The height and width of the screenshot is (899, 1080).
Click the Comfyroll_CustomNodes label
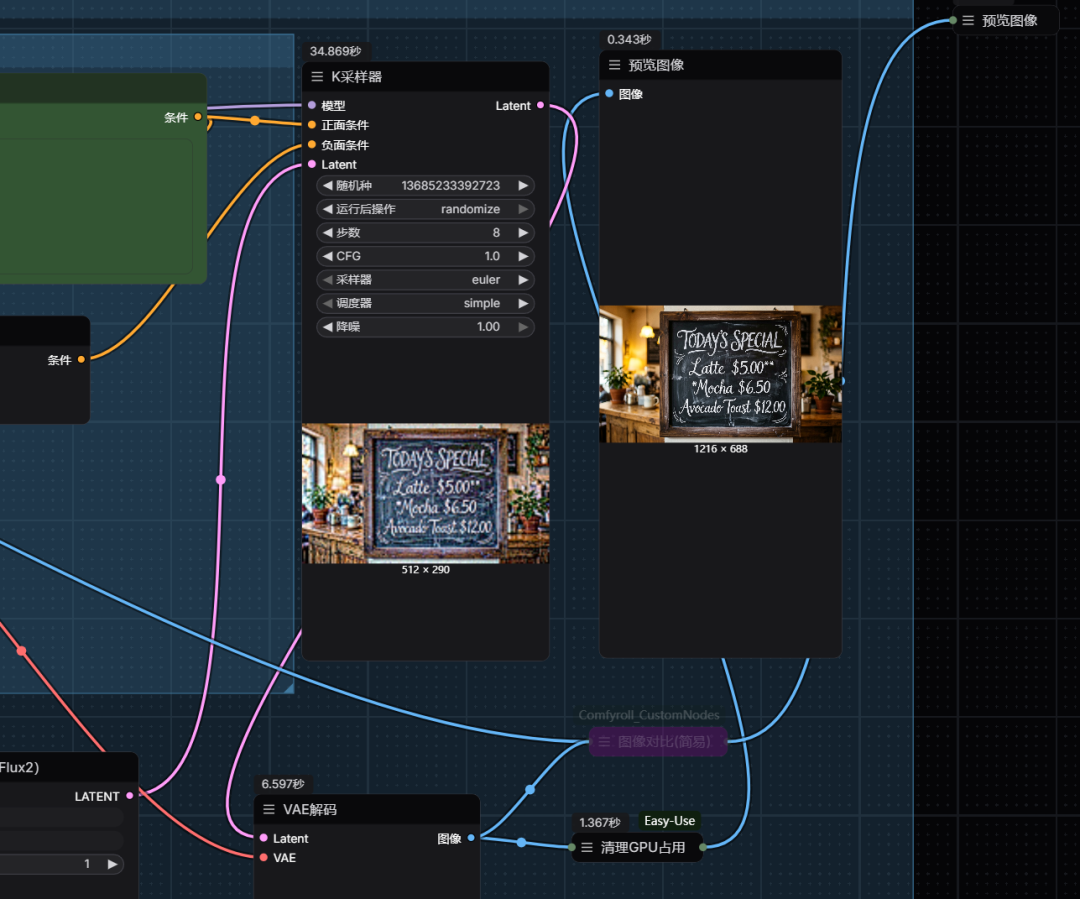point(649,715)
